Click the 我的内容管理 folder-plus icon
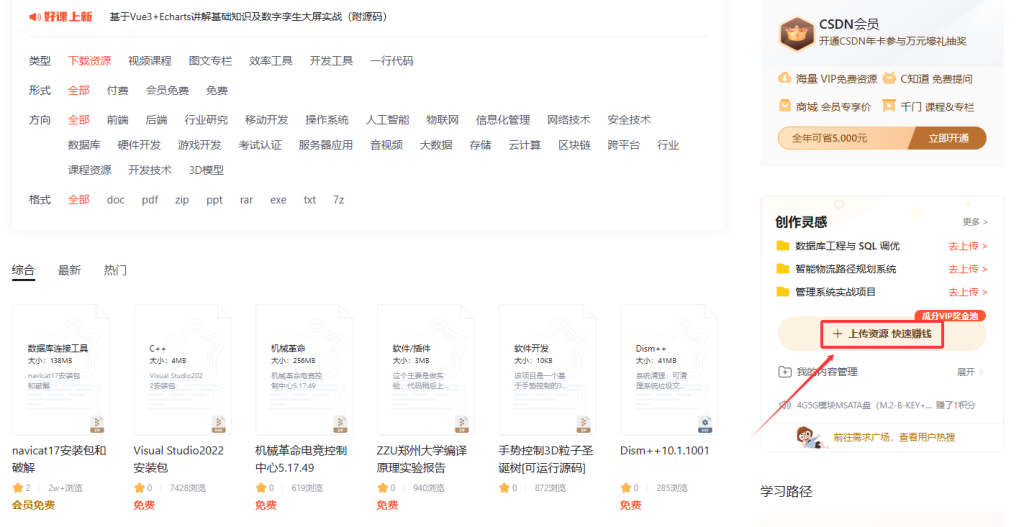Image resolution: width=1024 pixels, height=527 pixels. coord(784,372)
